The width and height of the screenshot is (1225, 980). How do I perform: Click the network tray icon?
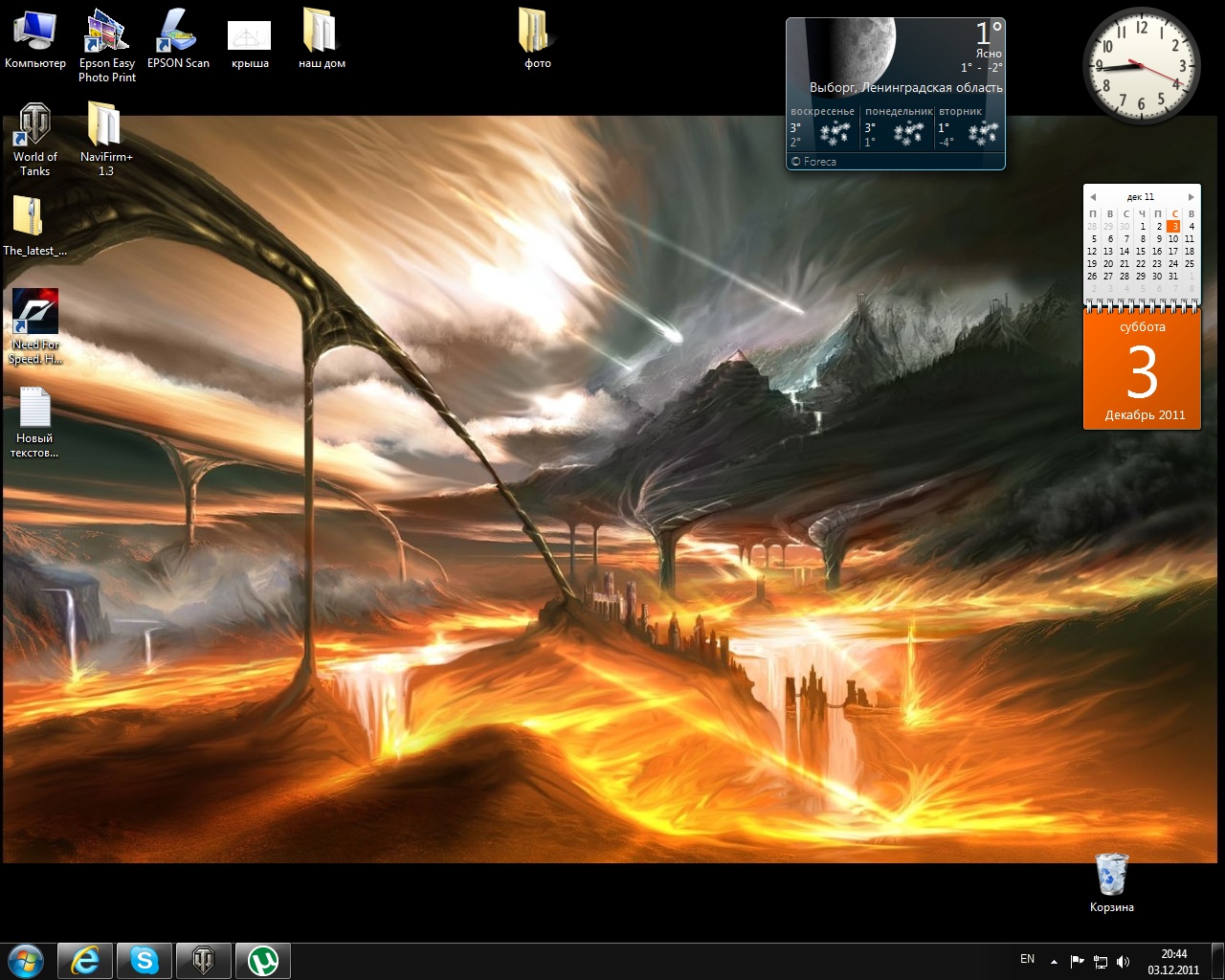[1101, 961]
